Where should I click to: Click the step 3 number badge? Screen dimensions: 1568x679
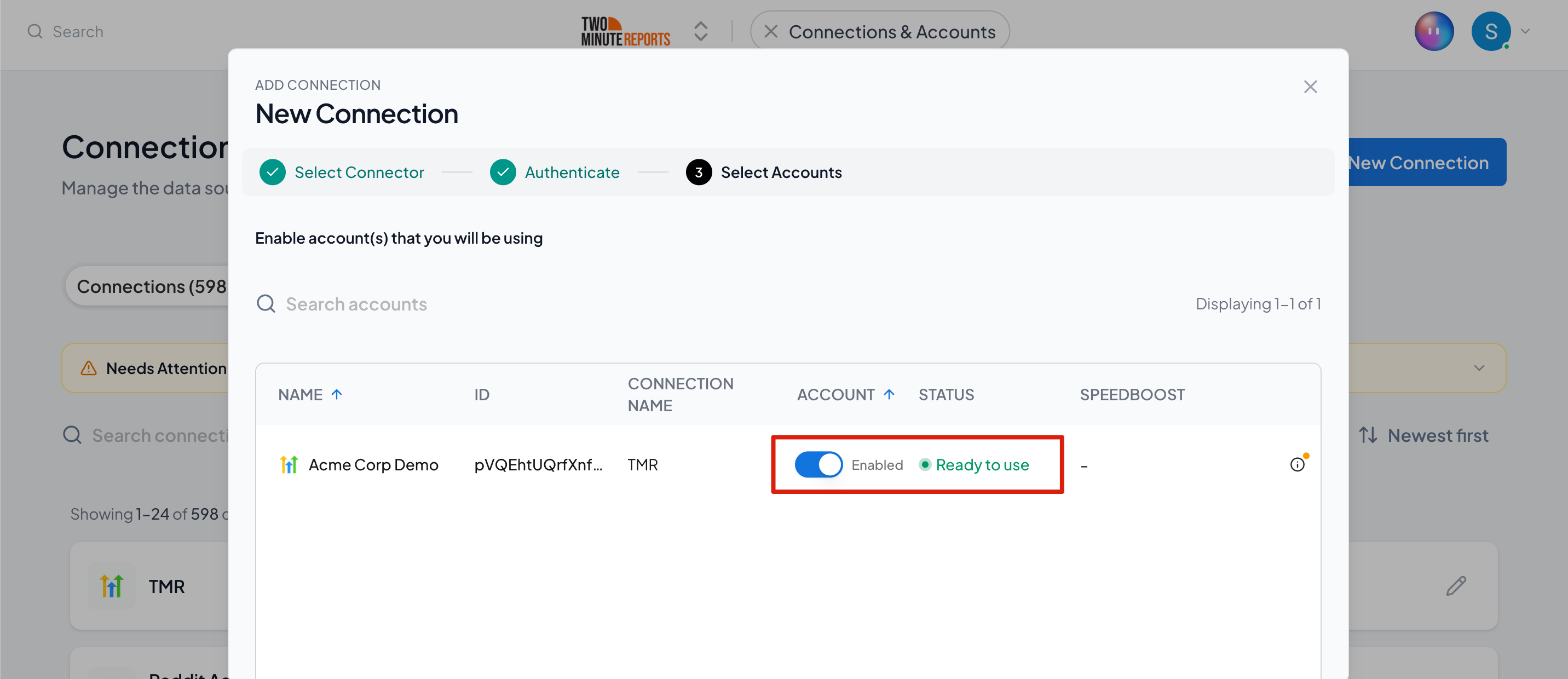(x=698, y=172)
